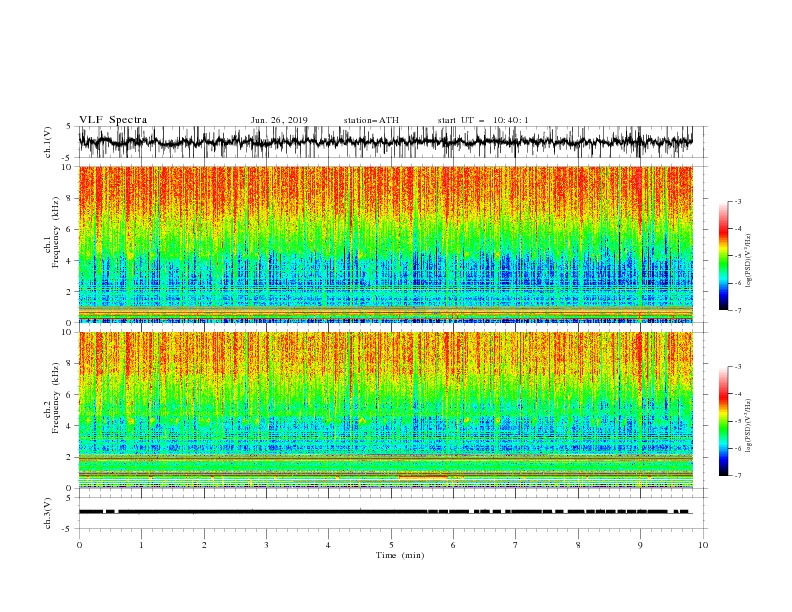Viewport: 792px width, 612px height.
Task: Click the ch.1 'Frequency (kHz)' axis label
Action: pos(56,233)
